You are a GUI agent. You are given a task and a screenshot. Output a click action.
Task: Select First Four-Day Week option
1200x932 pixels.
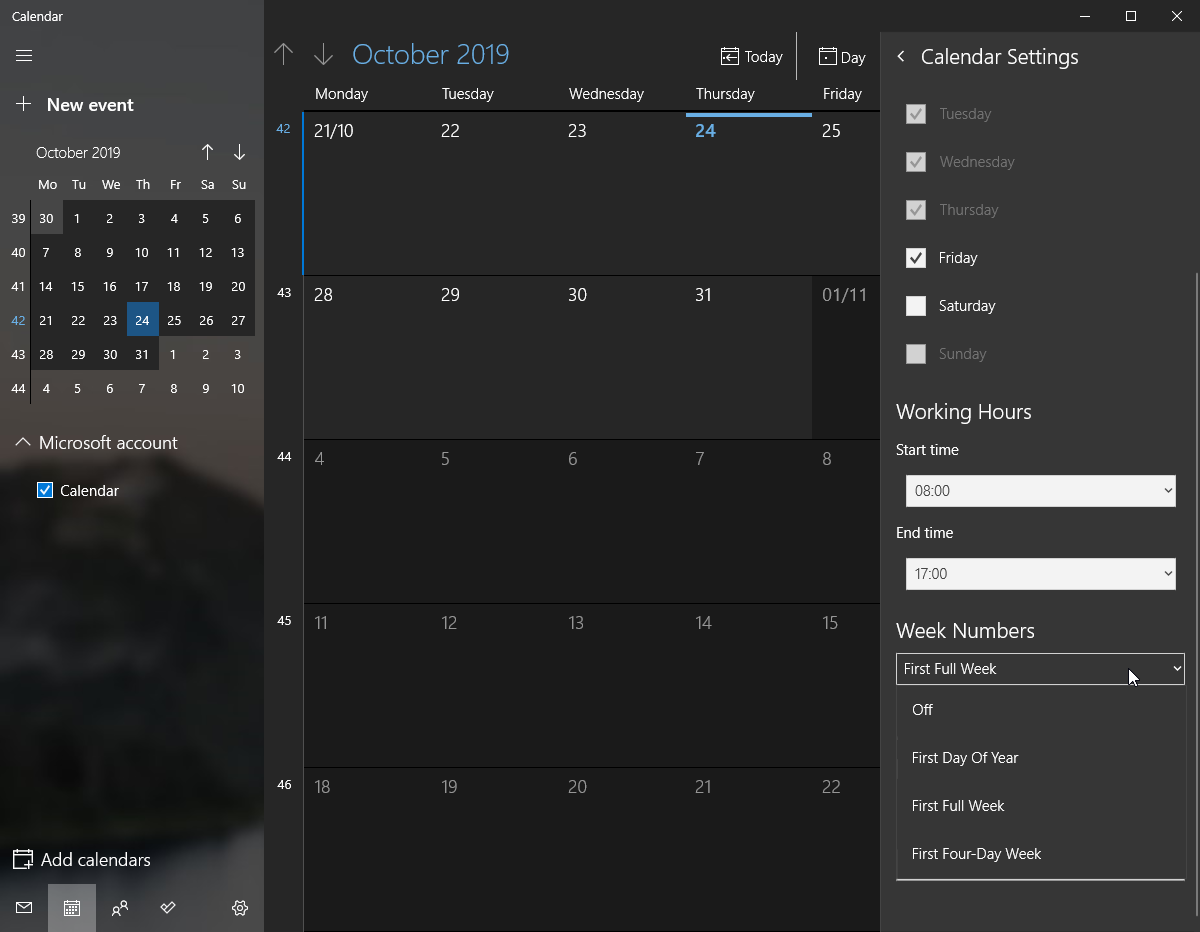(976, 854)
